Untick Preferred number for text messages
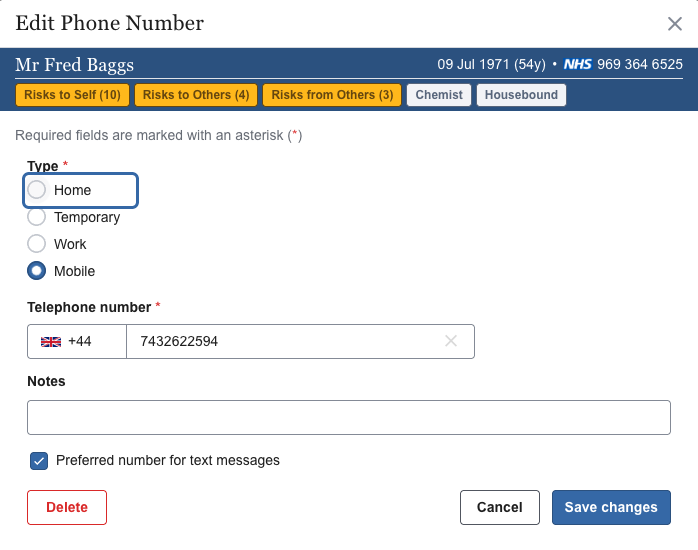 tap(39, 461)
